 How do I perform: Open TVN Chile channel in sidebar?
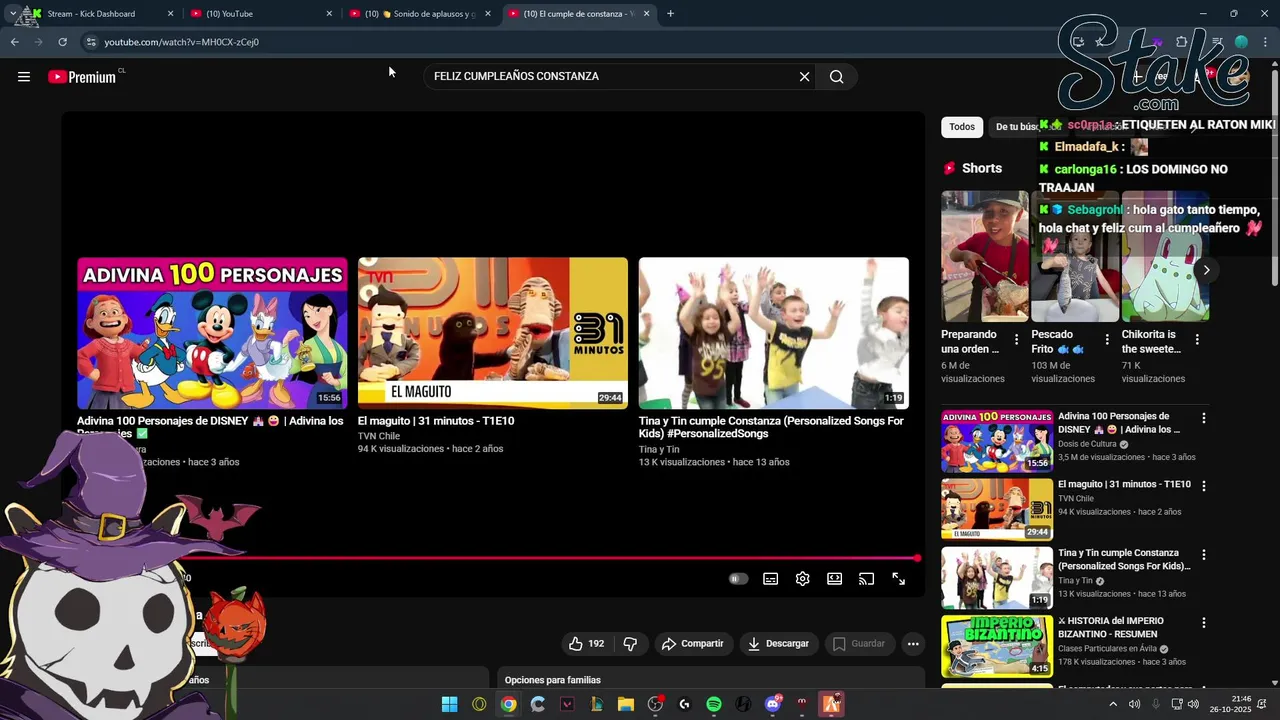click(x=1076, y=499)
